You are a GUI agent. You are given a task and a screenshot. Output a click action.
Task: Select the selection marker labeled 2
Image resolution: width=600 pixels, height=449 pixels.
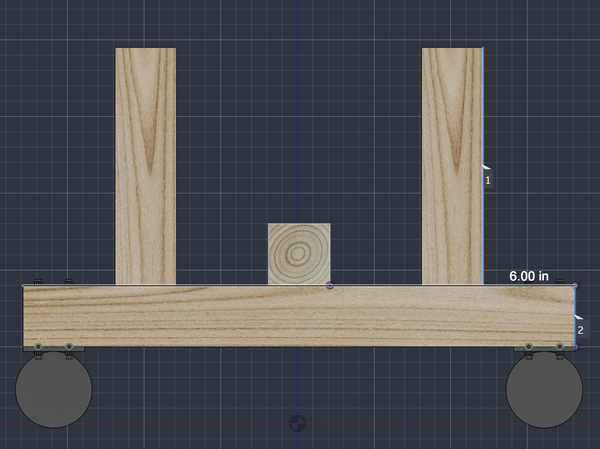[x=581, y=330]
